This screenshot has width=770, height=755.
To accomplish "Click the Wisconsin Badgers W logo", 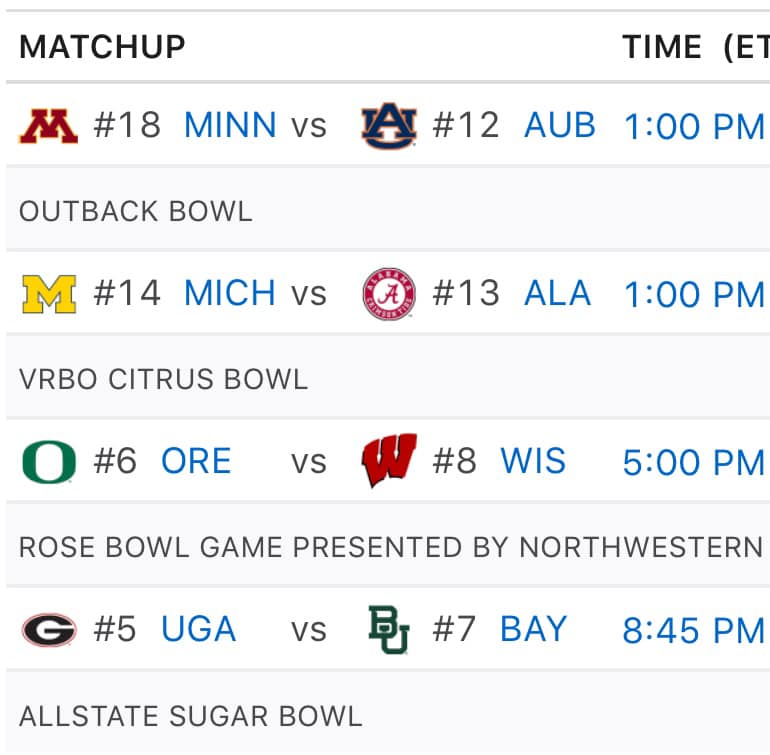I will 389,460.
